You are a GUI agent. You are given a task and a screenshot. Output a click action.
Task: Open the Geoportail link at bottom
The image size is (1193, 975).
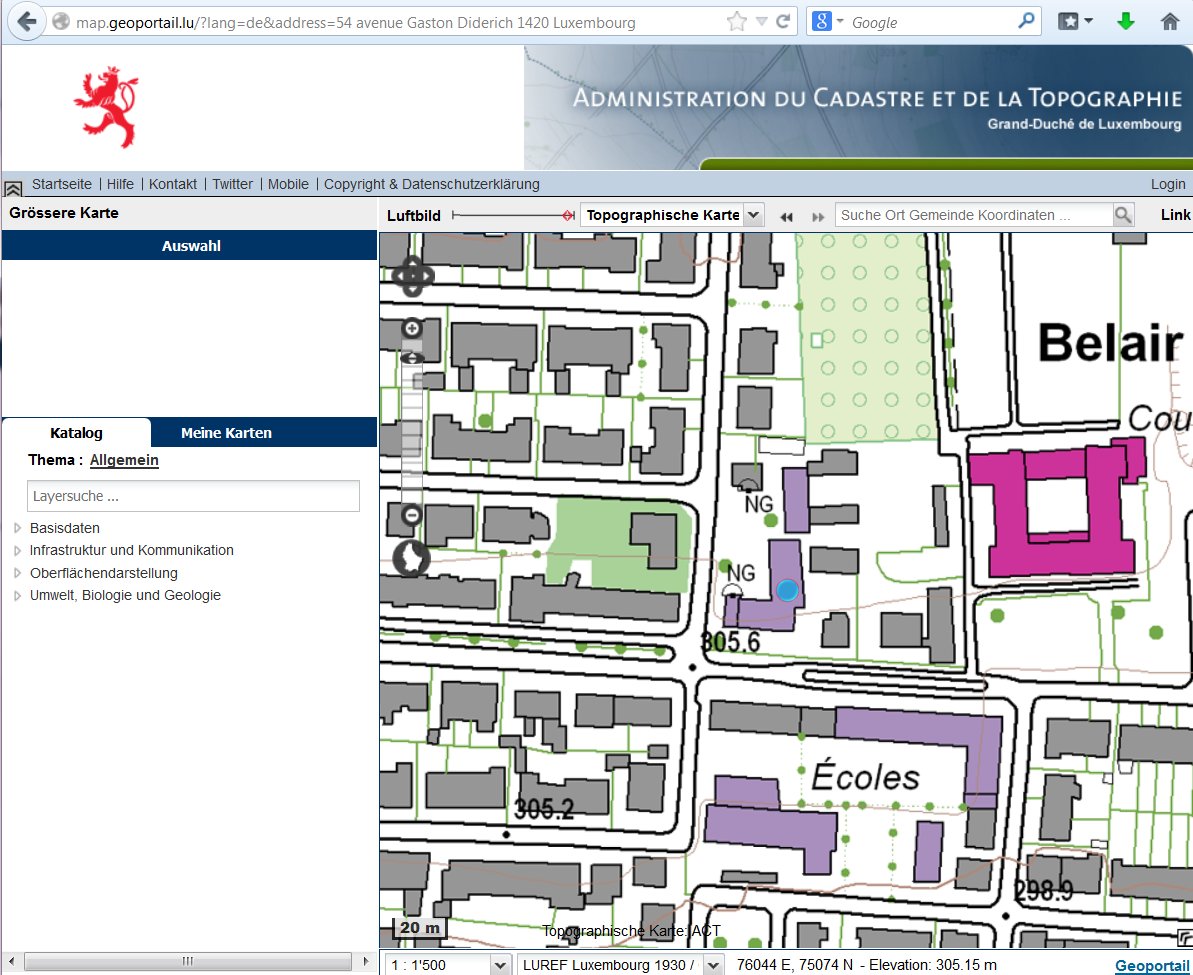tap(1152, 964)
